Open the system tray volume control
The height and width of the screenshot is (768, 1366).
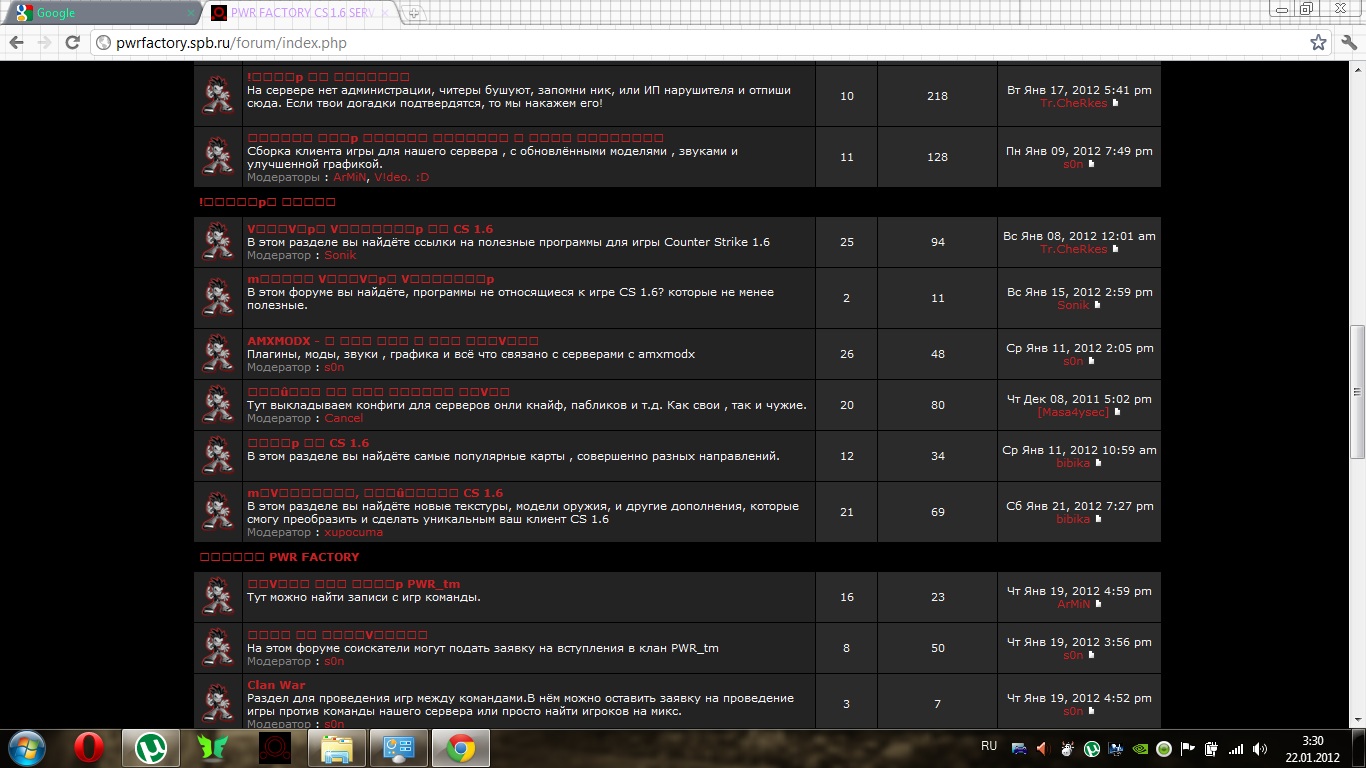(1259, 748)
